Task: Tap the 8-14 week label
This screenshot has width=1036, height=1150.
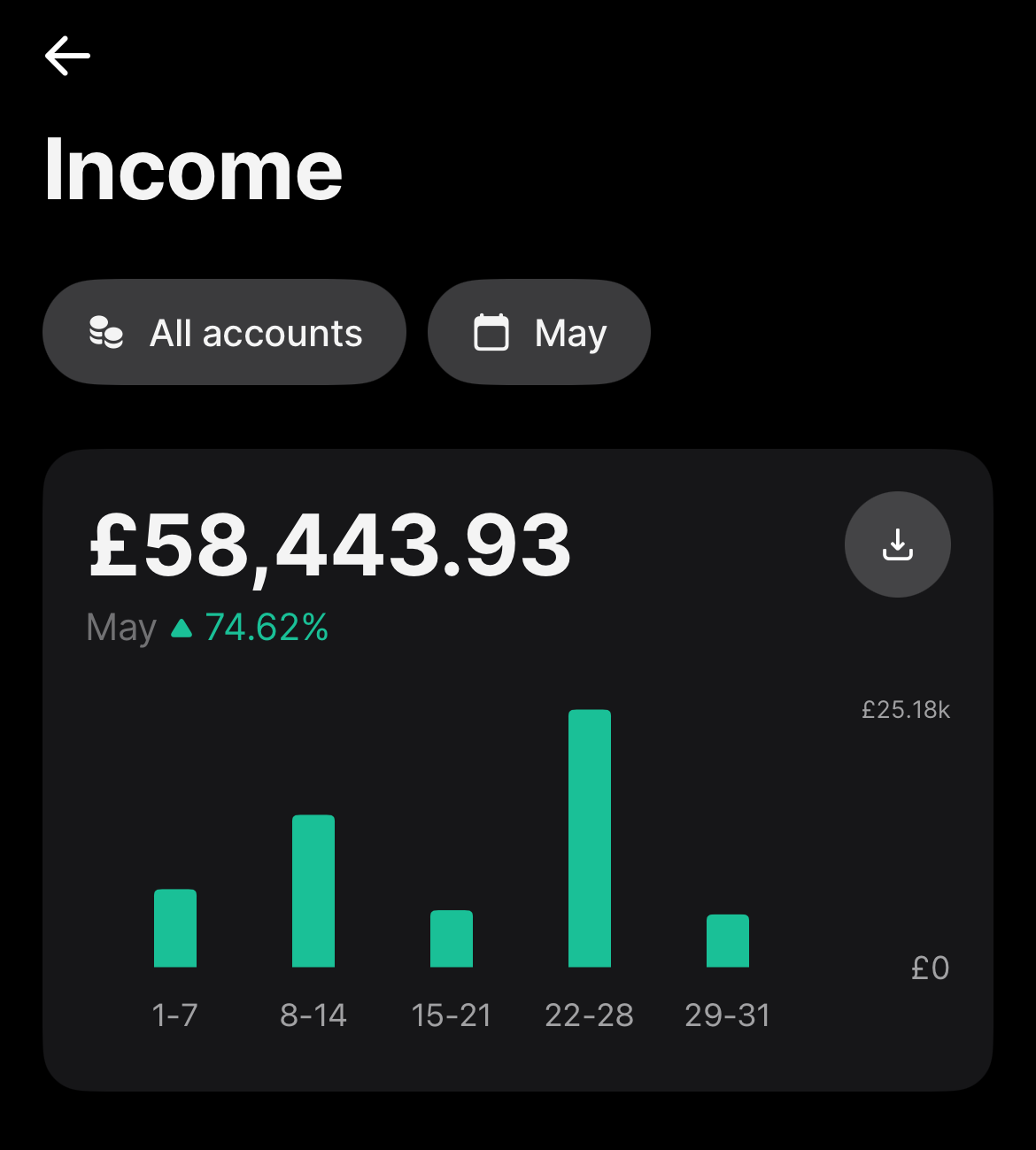Action: 313,1015
